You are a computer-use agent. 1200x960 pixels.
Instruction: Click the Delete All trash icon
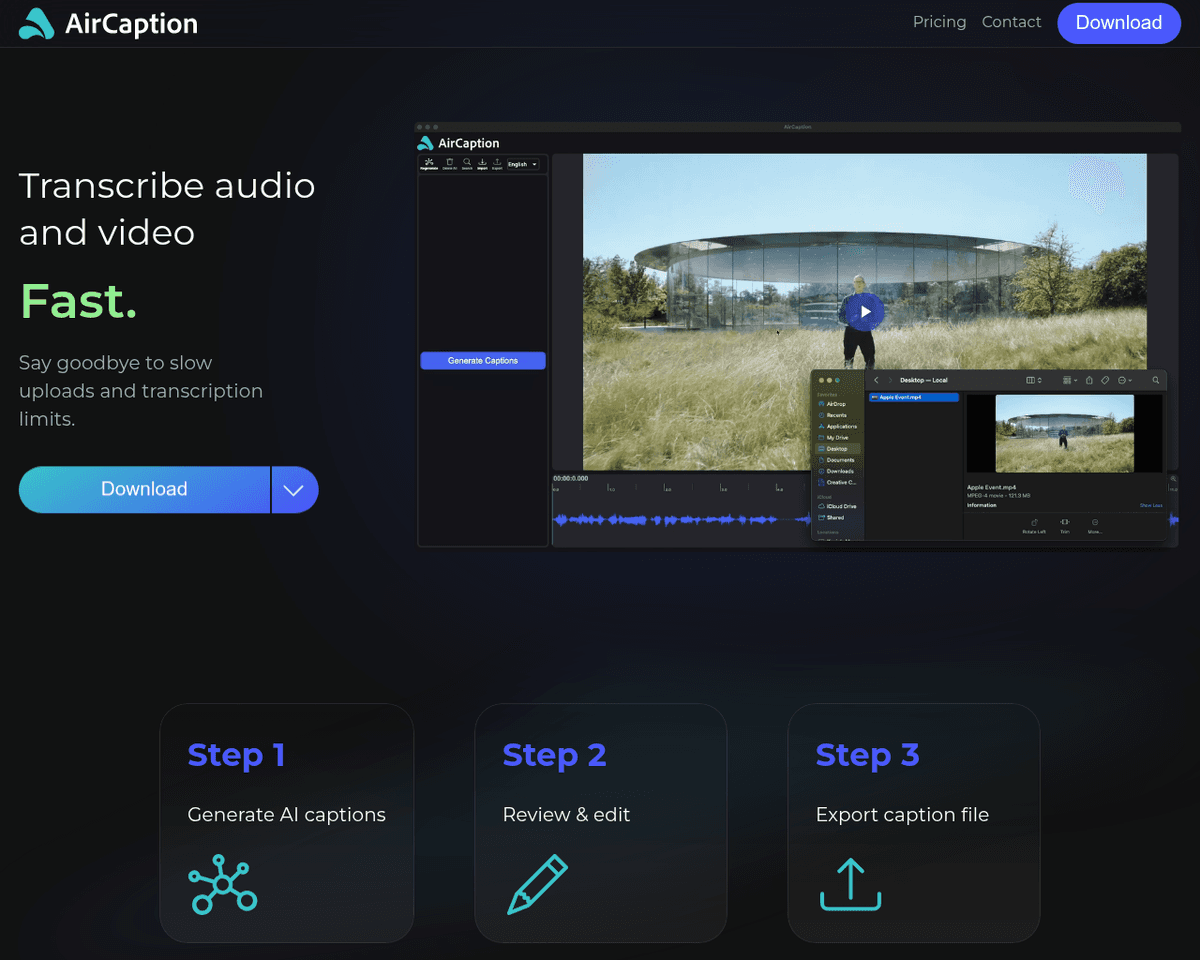[450, 164]
